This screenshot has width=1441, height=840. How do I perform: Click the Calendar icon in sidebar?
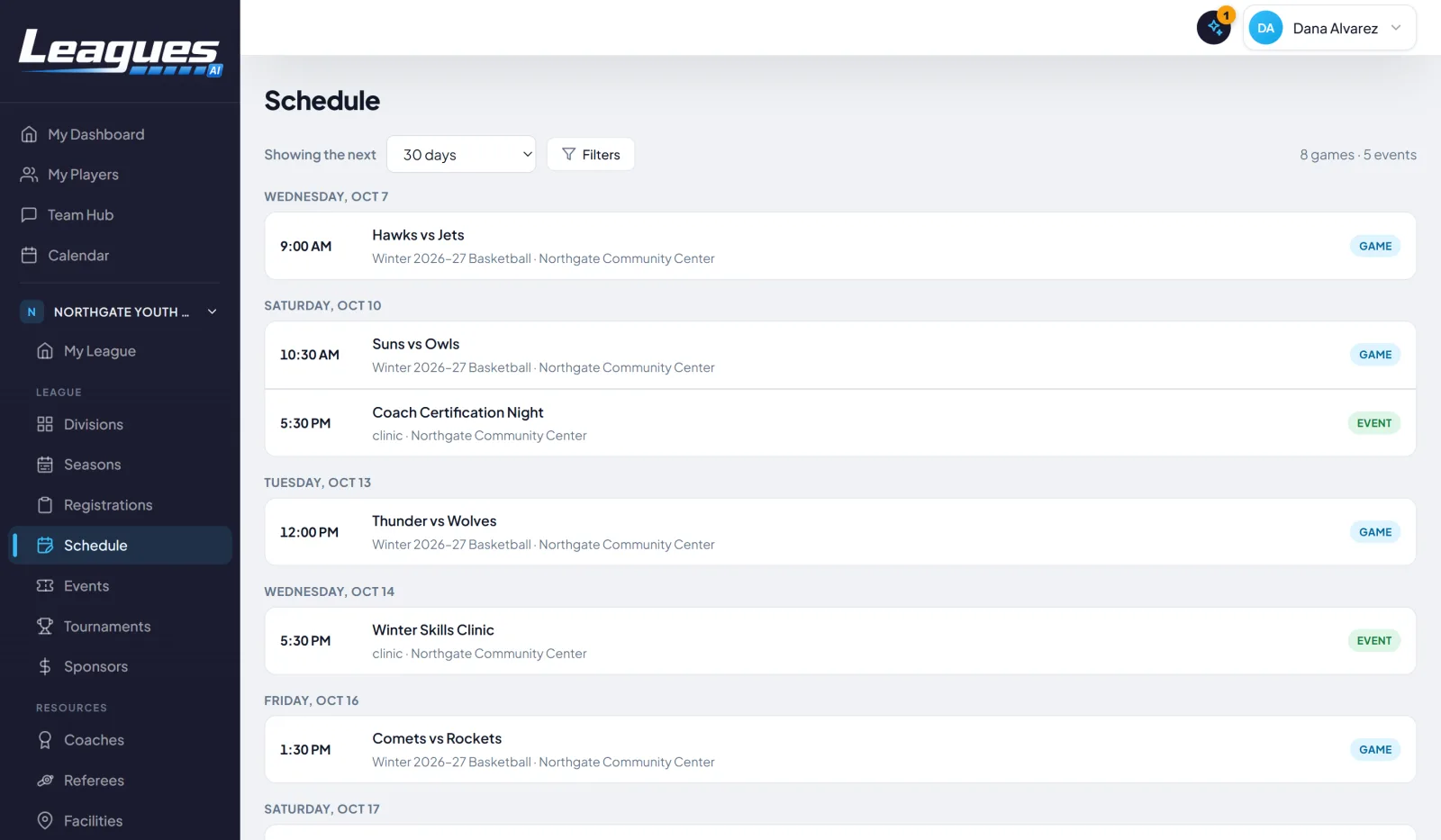tap(29, 256)
